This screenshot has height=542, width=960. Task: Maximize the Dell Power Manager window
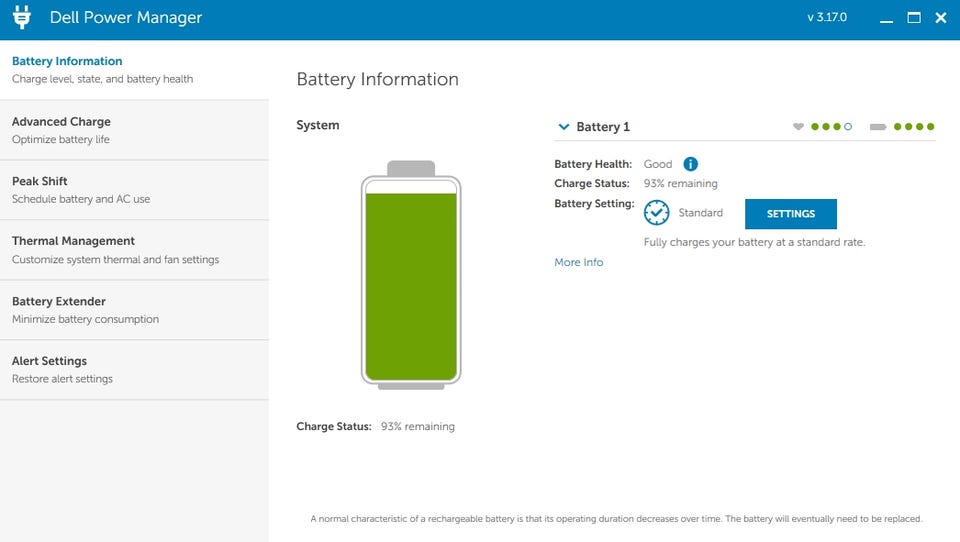913,18
